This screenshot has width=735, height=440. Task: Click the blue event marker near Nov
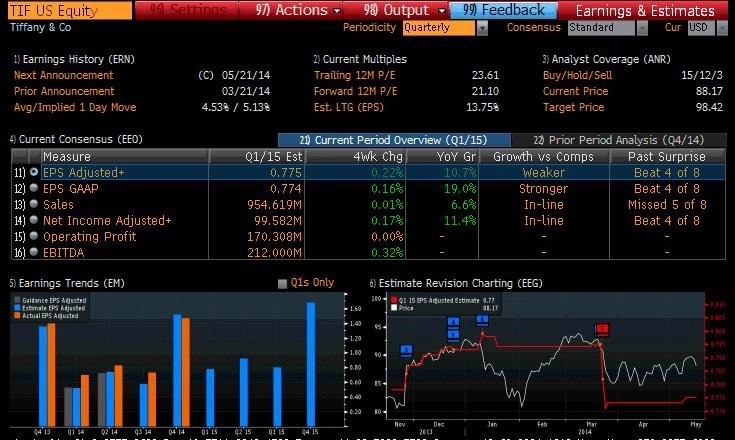(x=406, y=350)
